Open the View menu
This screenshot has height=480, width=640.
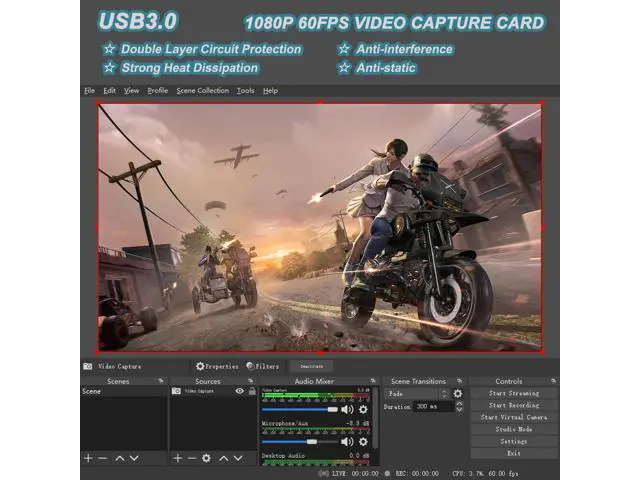click(131, 91)
